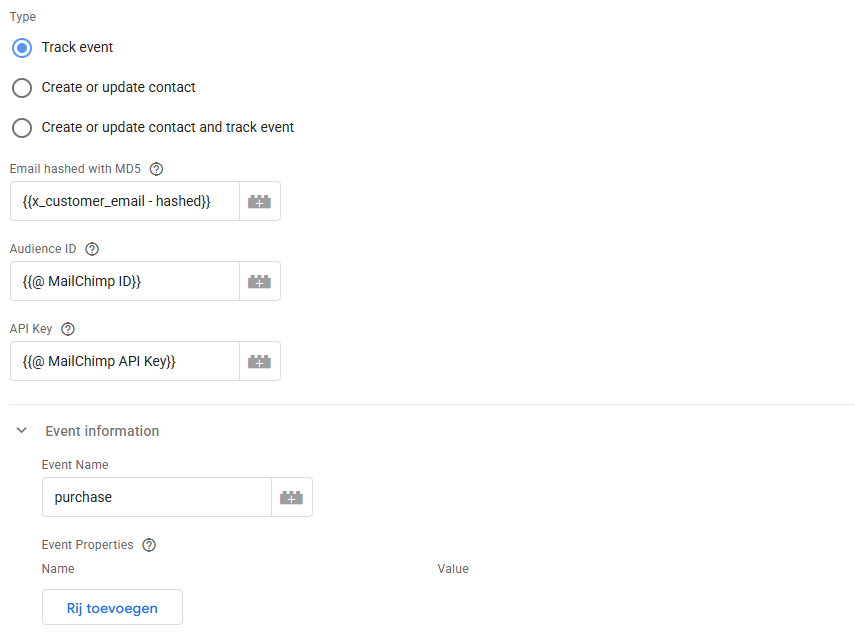This screenshot has width=855, height=638.
Task: Edit the Event Name field containing purchase
Action: (157, 497)
